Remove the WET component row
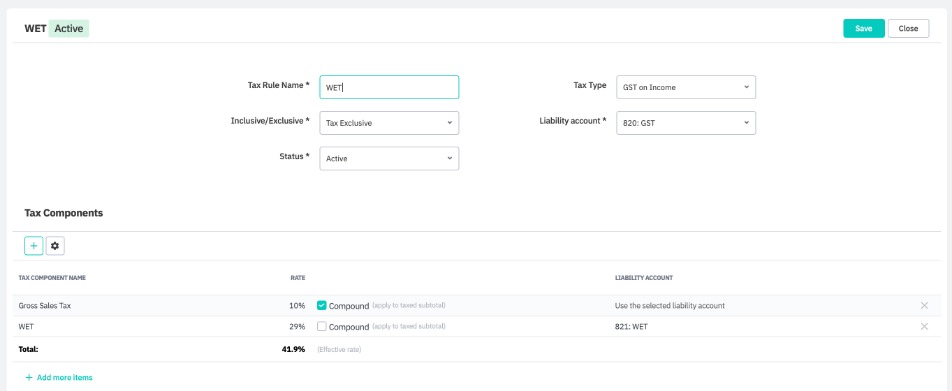The height and width of the screenshot is (391, 952). 924,326
